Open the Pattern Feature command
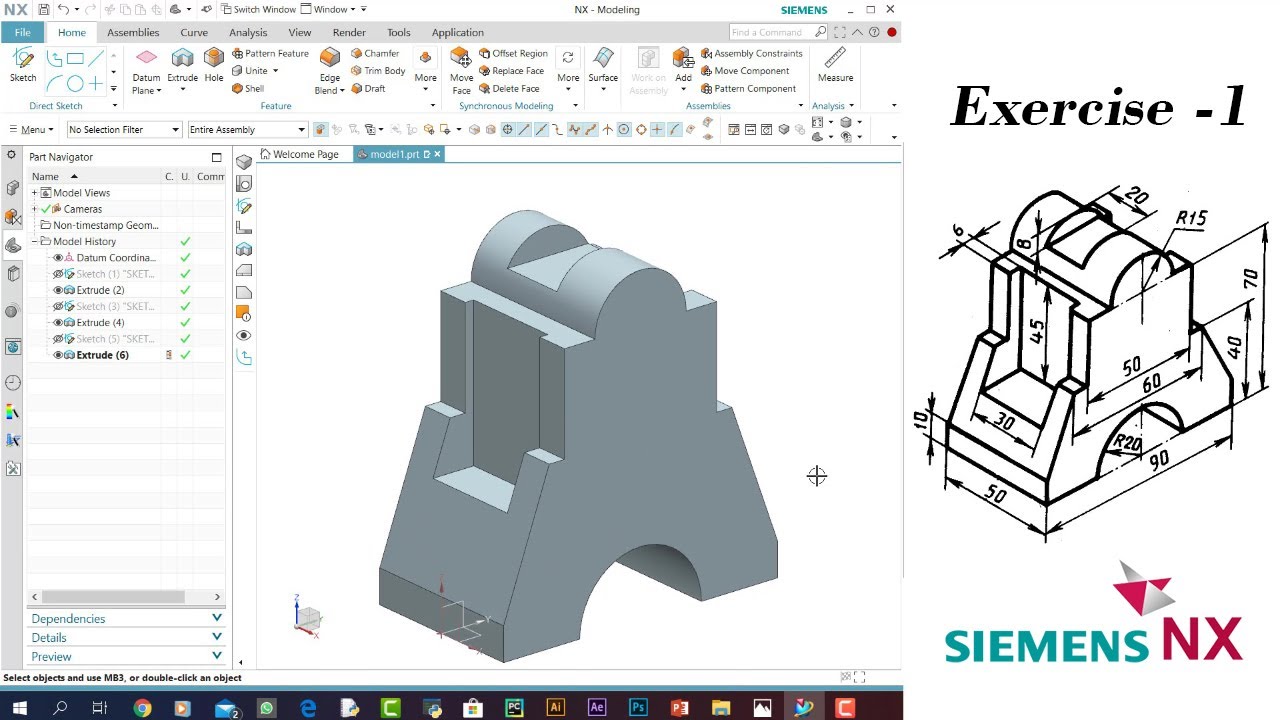Screen dimensions: 1280x720 point(270,54)
